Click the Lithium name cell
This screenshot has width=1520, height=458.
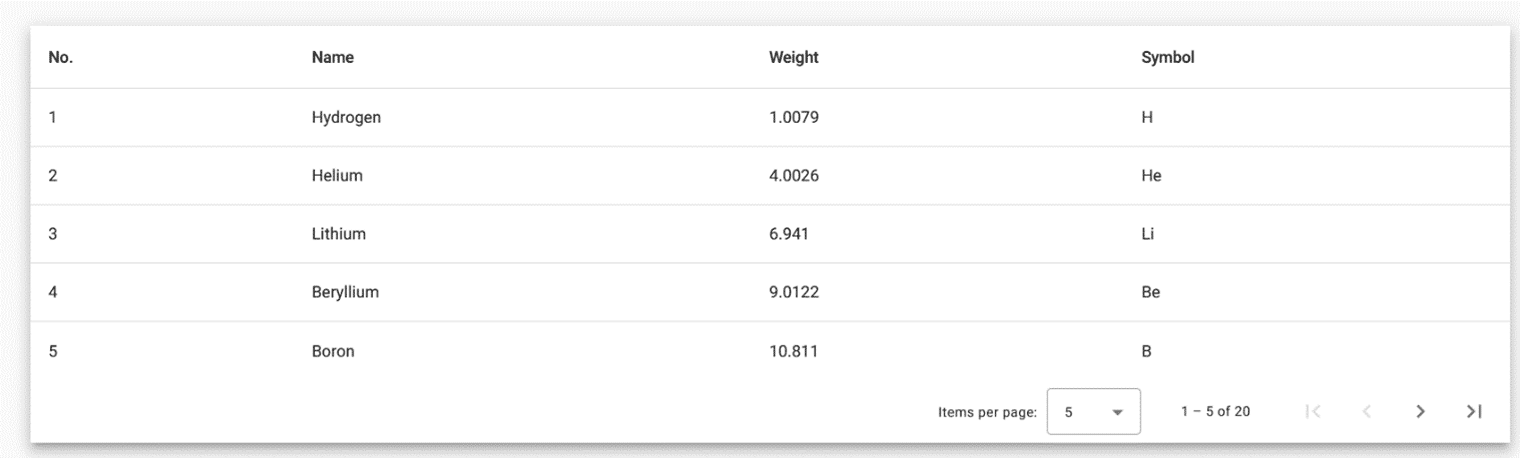339,234
